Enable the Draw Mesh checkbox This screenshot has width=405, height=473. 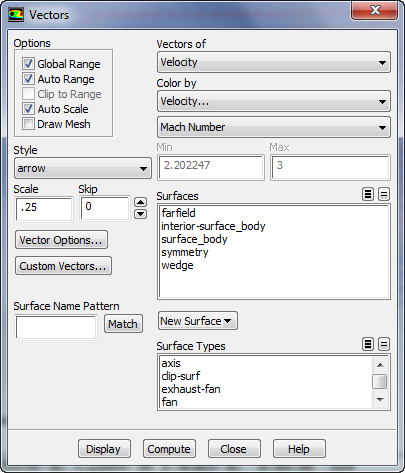(x=28, y=124)
